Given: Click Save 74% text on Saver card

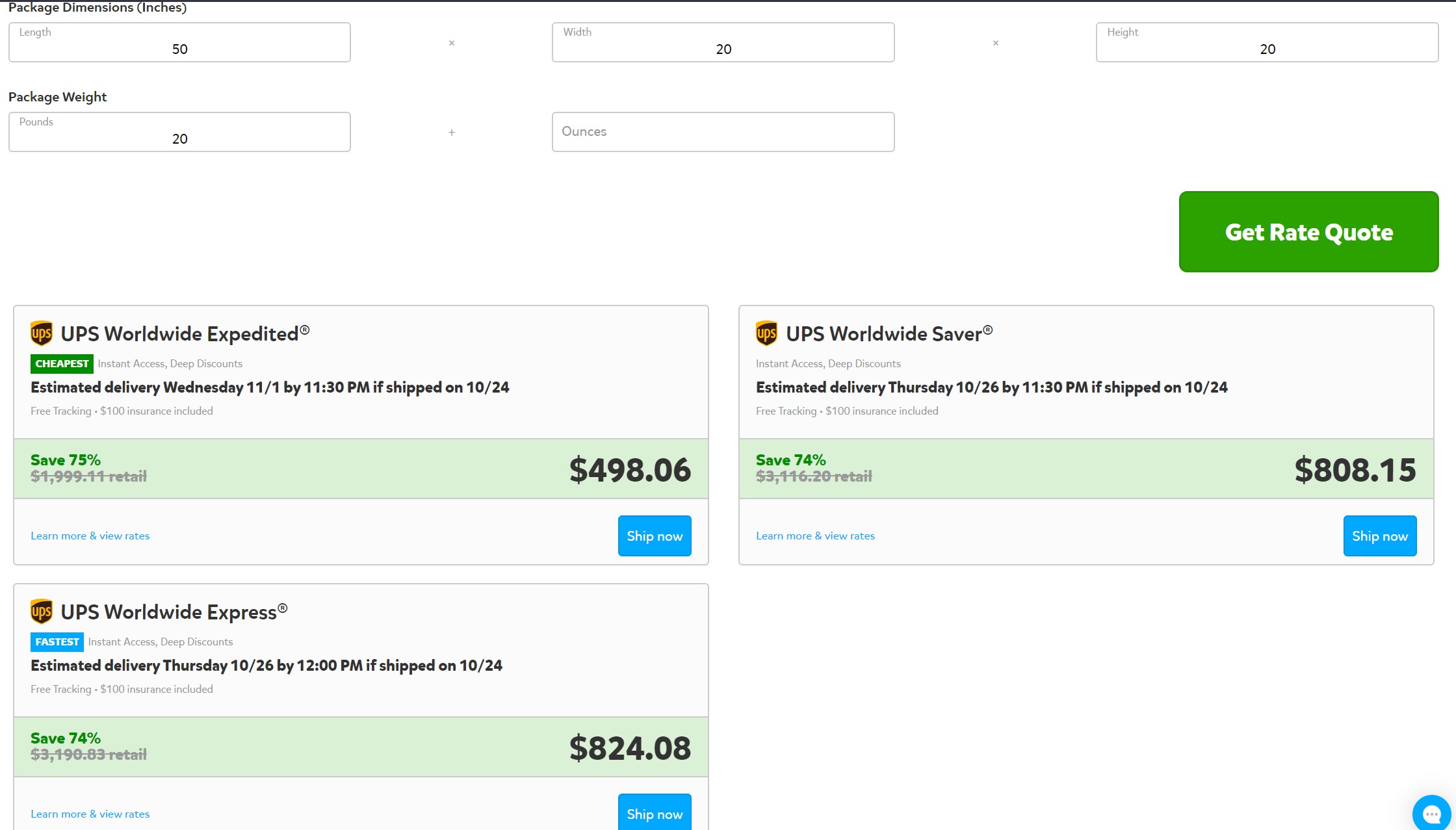Looking at the screenshot, I should (791, 460).
